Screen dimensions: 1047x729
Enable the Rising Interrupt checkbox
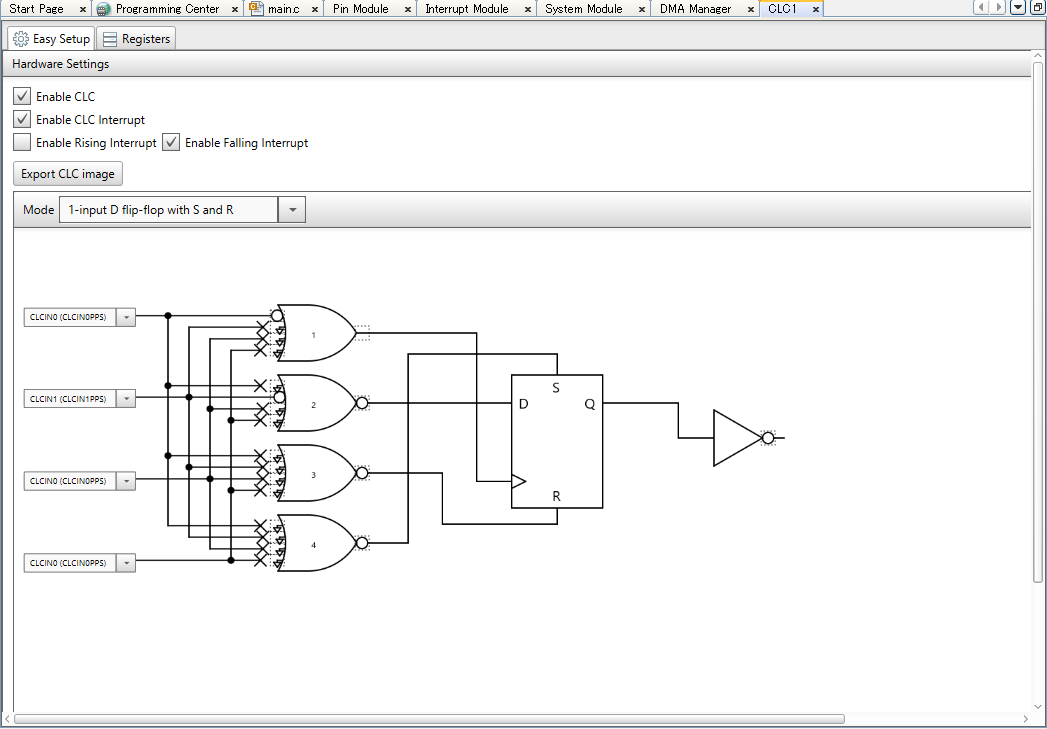tap(22, 143)
